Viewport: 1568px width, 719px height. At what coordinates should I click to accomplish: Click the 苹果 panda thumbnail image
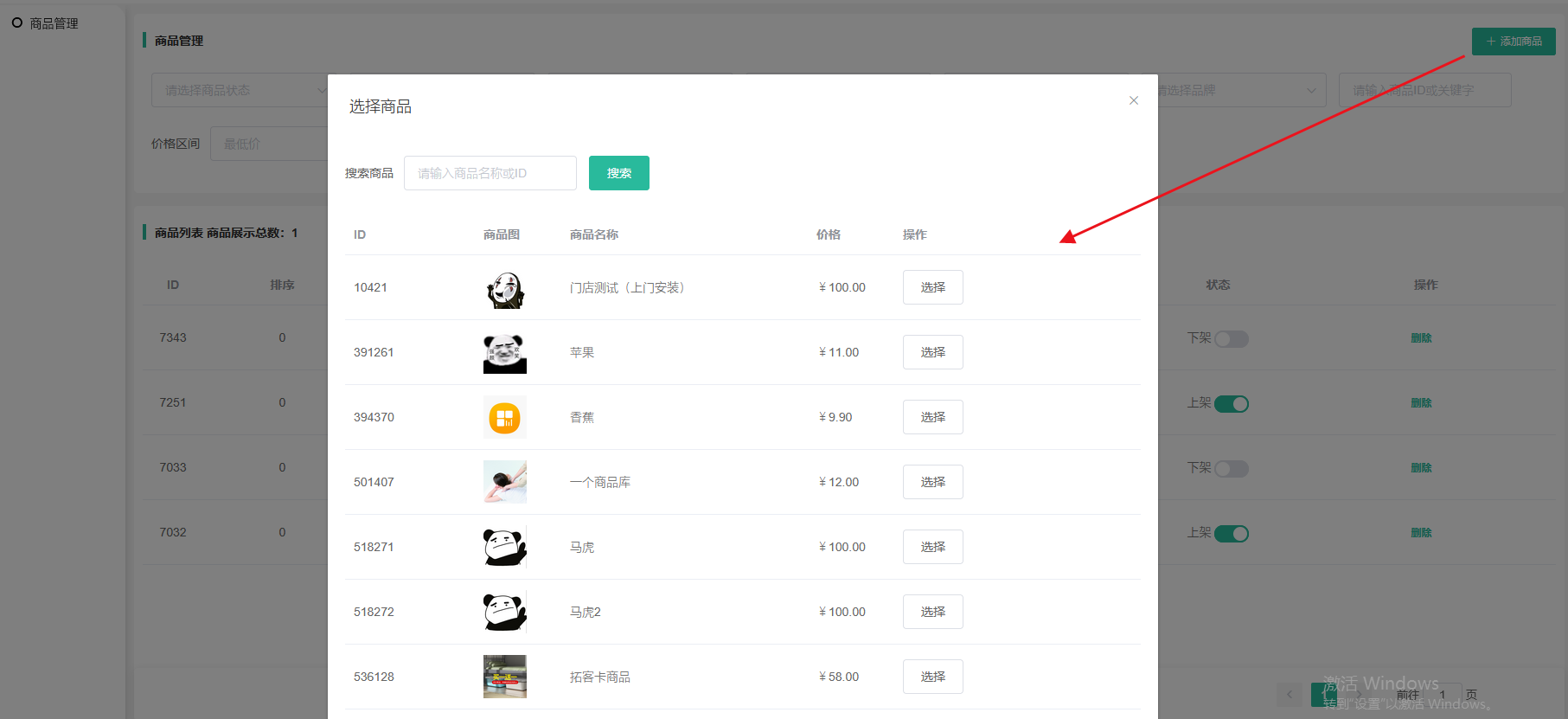tap(504, 353)
